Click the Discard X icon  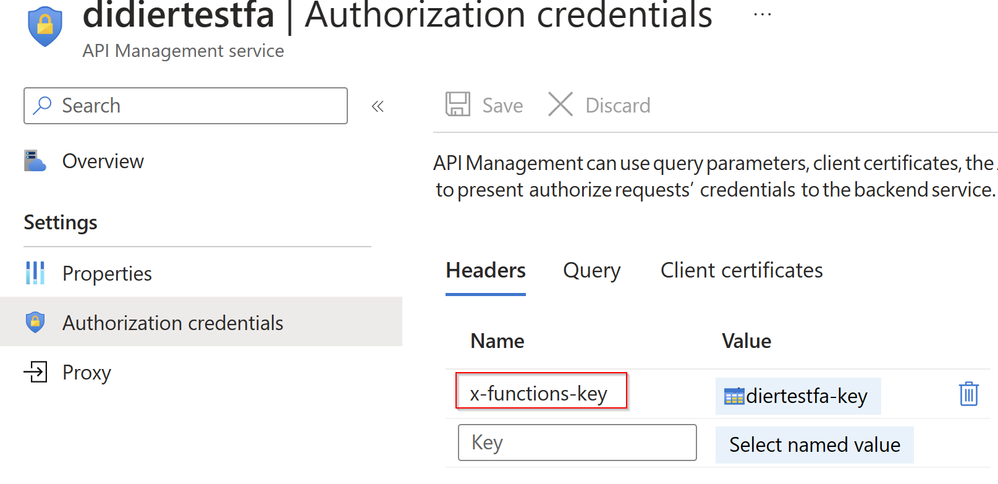click(x=561, y=105)
